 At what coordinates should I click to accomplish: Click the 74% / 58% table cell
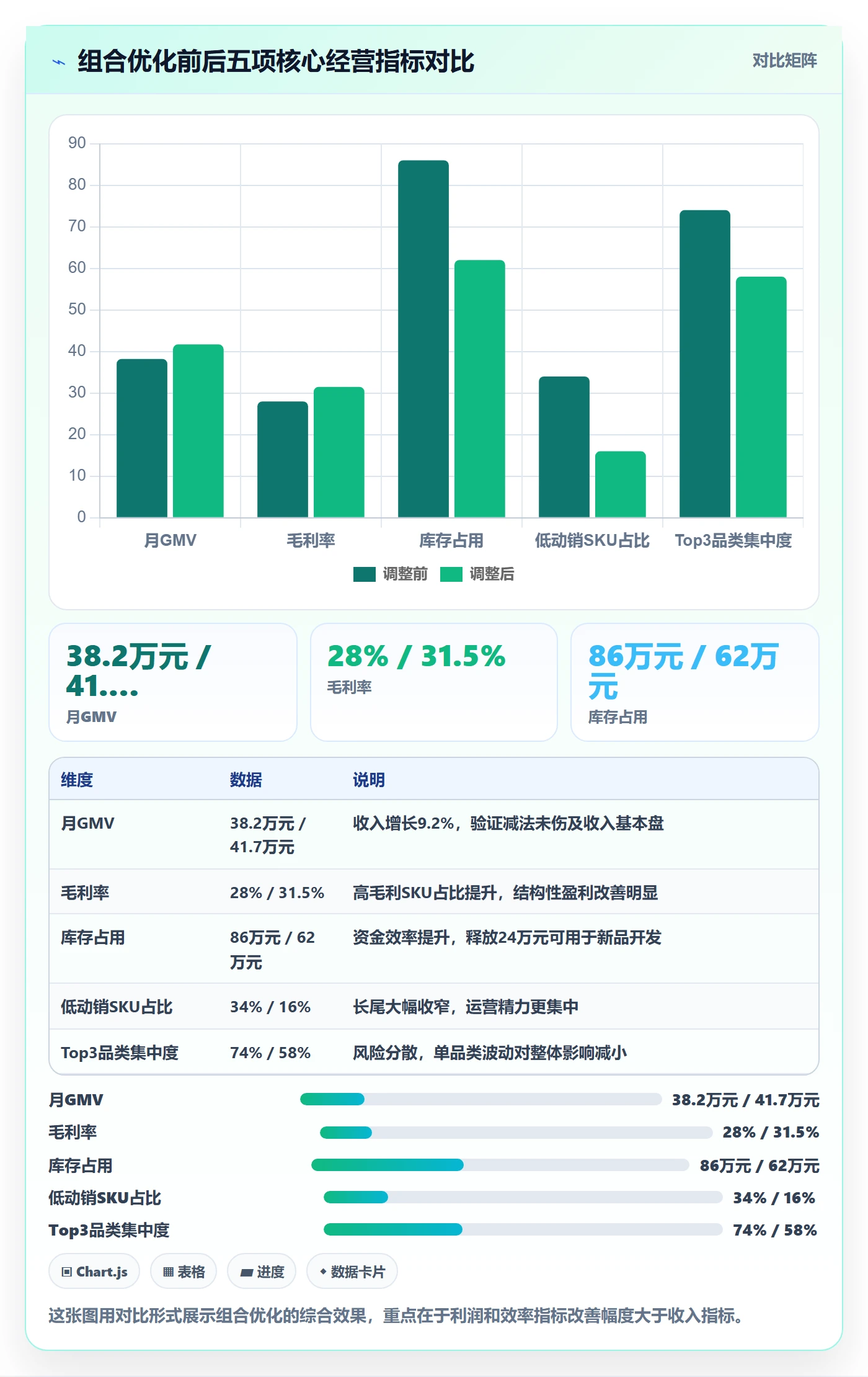(270, 1053)
